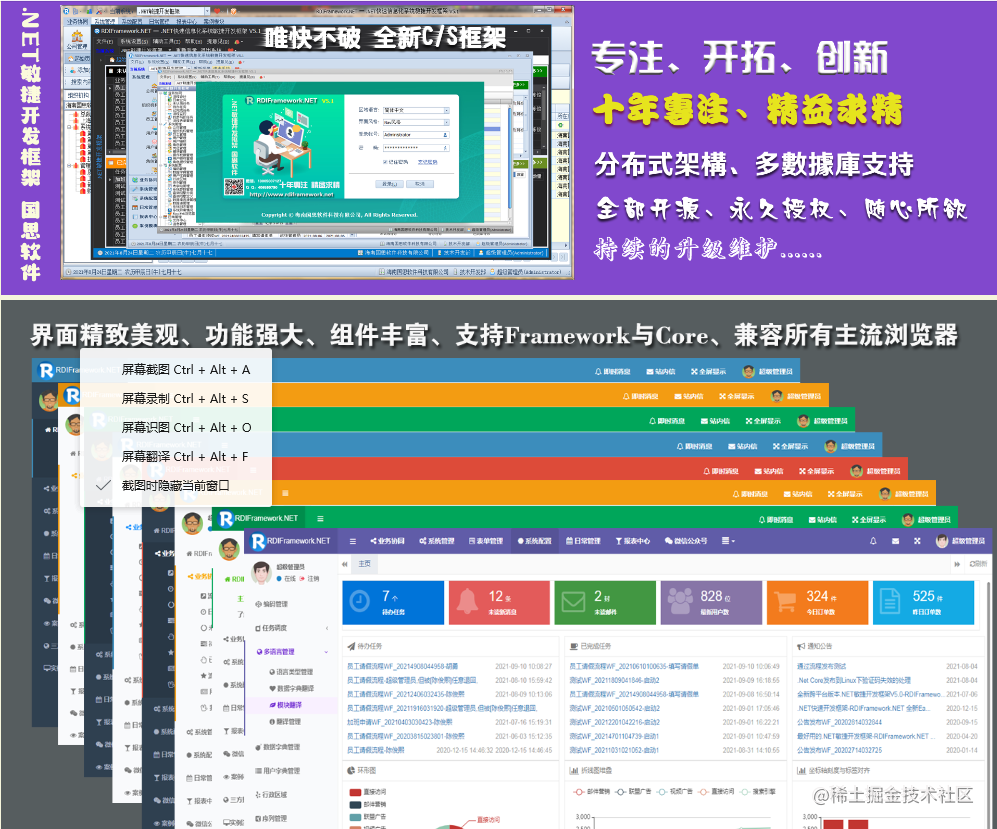Open second dropdown in login dialog
Image resolution: width=997 pixels, height=829 pixels.
click(x=416, y=122)
